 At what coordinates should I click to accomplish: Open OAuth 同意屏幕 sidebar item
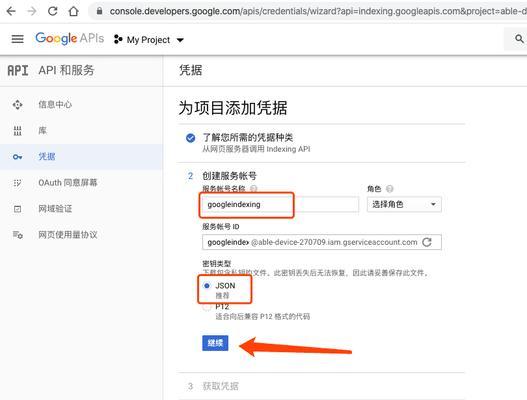click(x=68, y=183)
